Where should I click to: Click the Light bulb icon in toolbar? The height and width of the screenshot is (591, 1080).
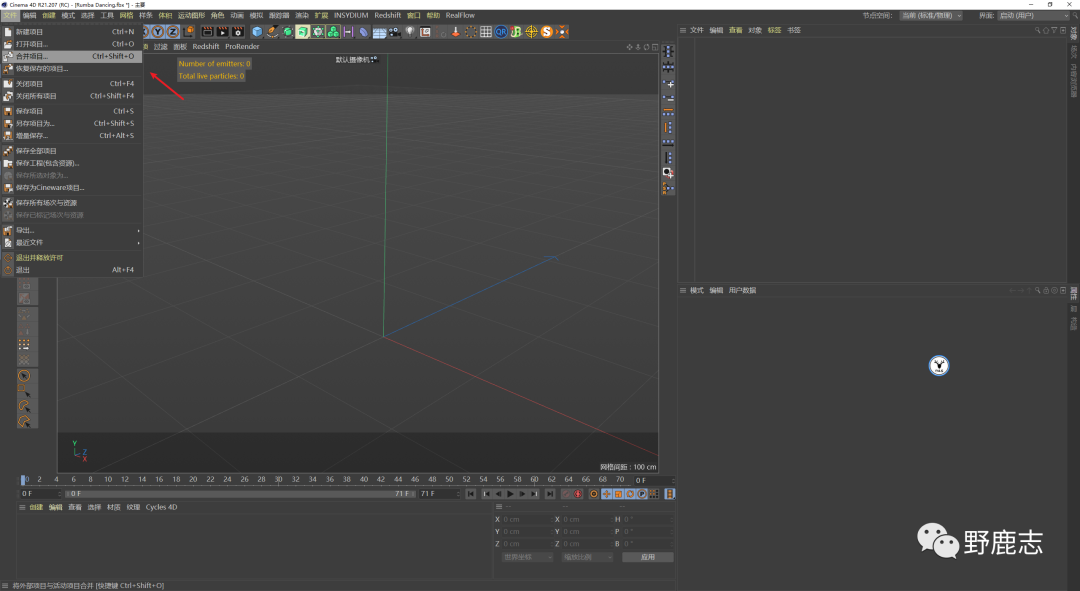[x=409, y=32]
